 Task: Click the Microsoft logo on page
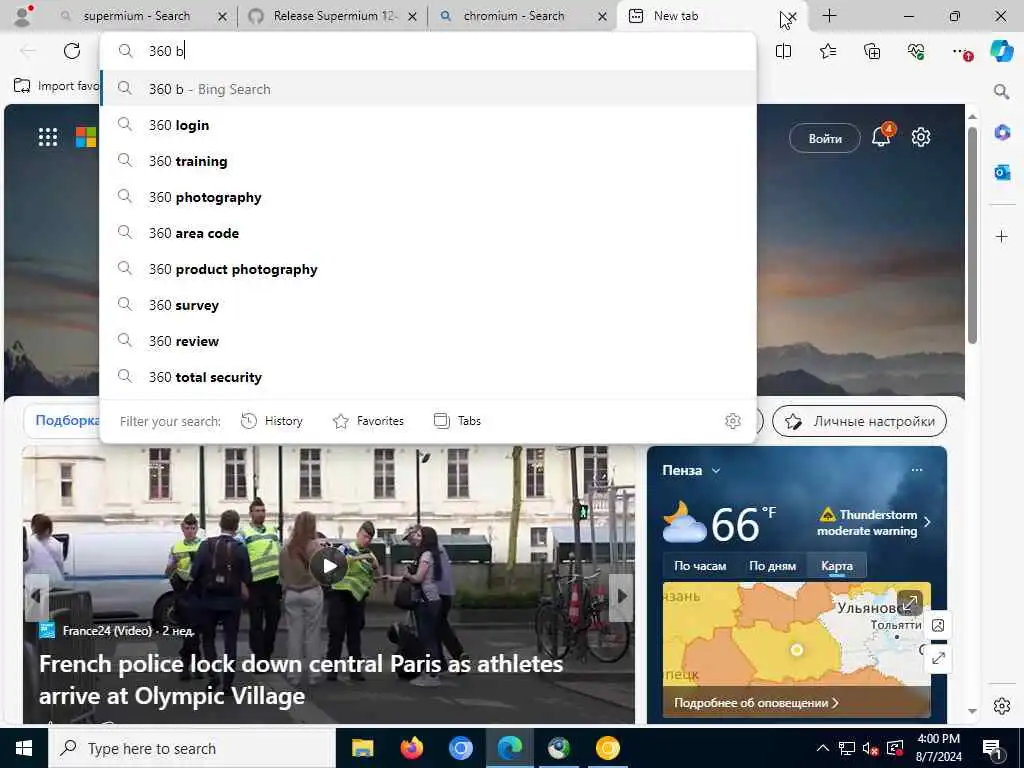(86, 137)
